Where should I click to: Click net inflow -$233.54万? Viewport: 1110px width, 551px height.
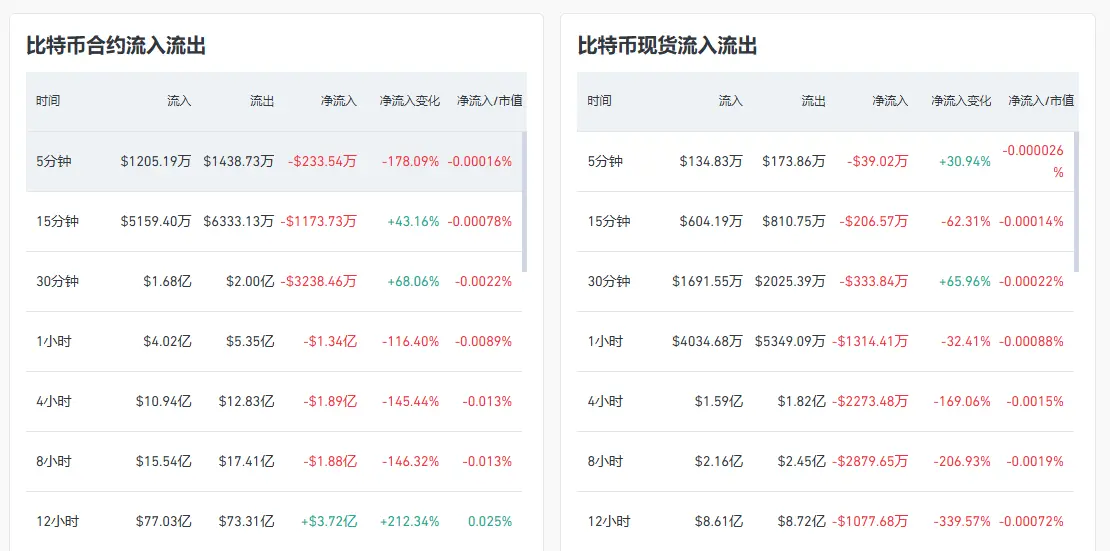[322, 161]
